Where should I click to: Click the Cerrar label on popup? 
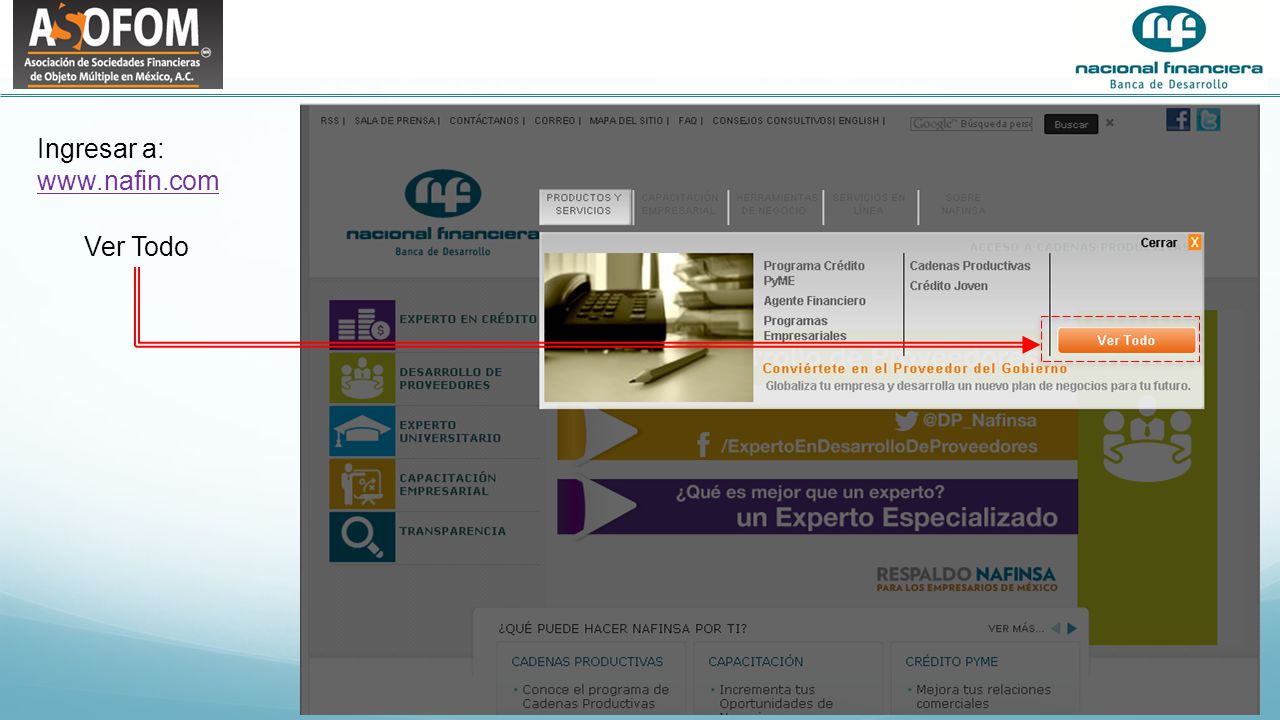[1159, 243]
